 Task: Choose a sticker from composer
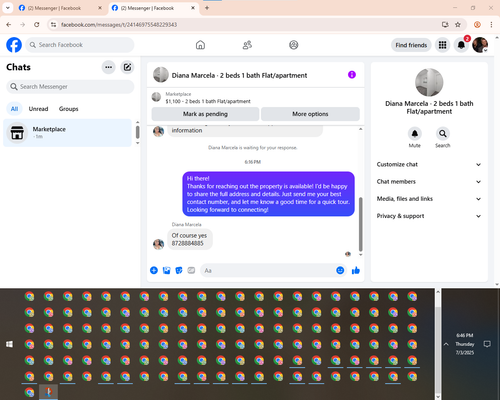(x=179, y=270)
